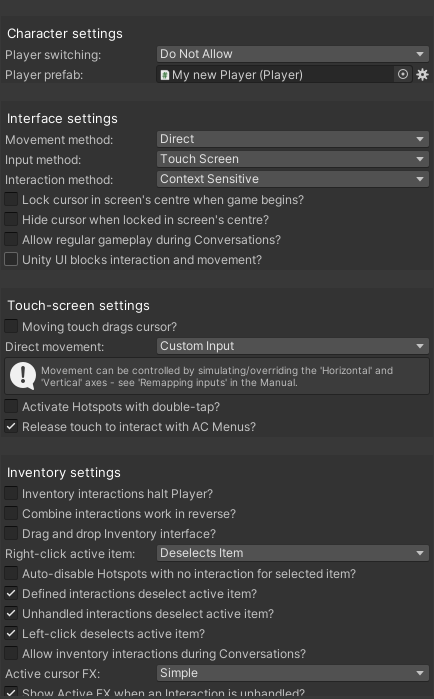Click the prefab icon in Player prefab field
The width and height of the screenshot is (434, 699).
point(165,75)
